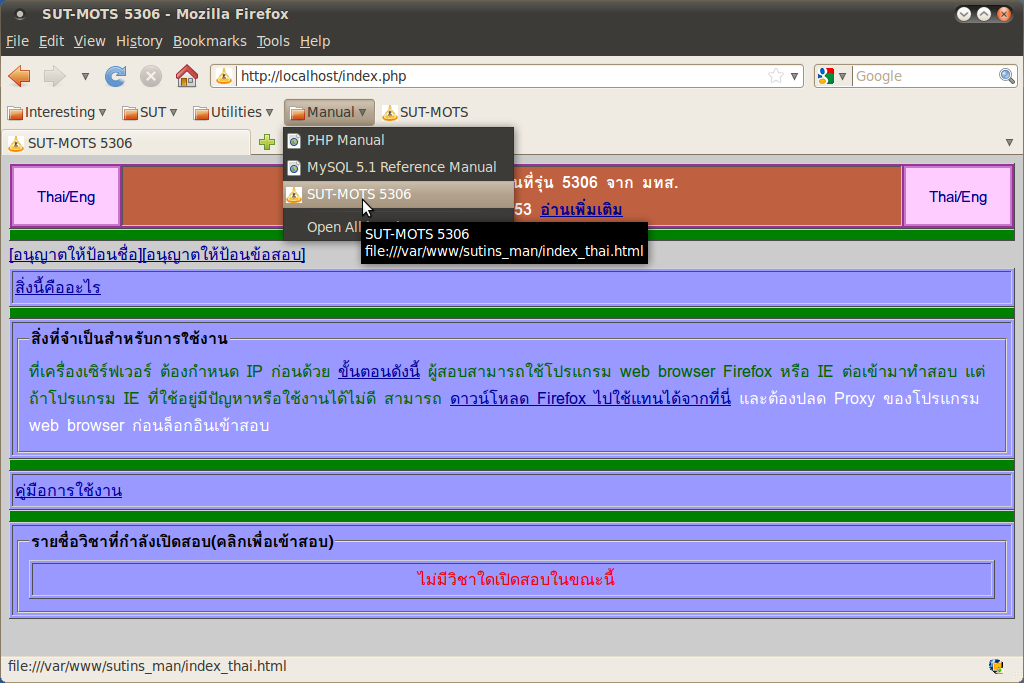The width and height of the screenshot is (1024, 683).
Task: Open the Tools menu
Action: pyautogui.click(x=273, y=41)
